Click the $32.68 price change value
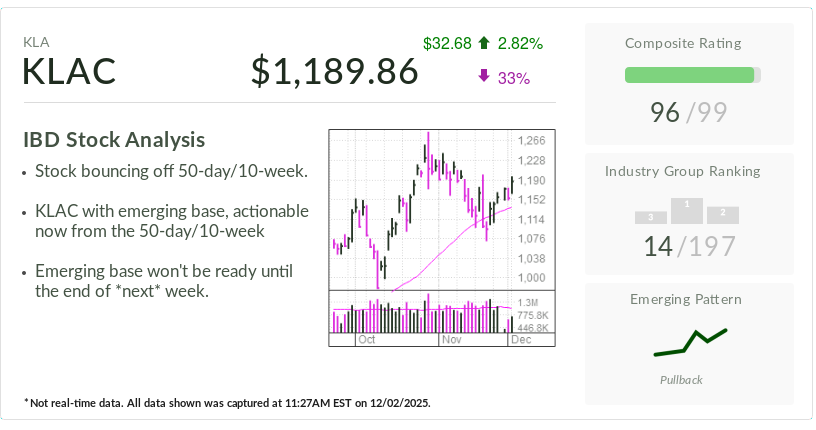 click(447, 43)
